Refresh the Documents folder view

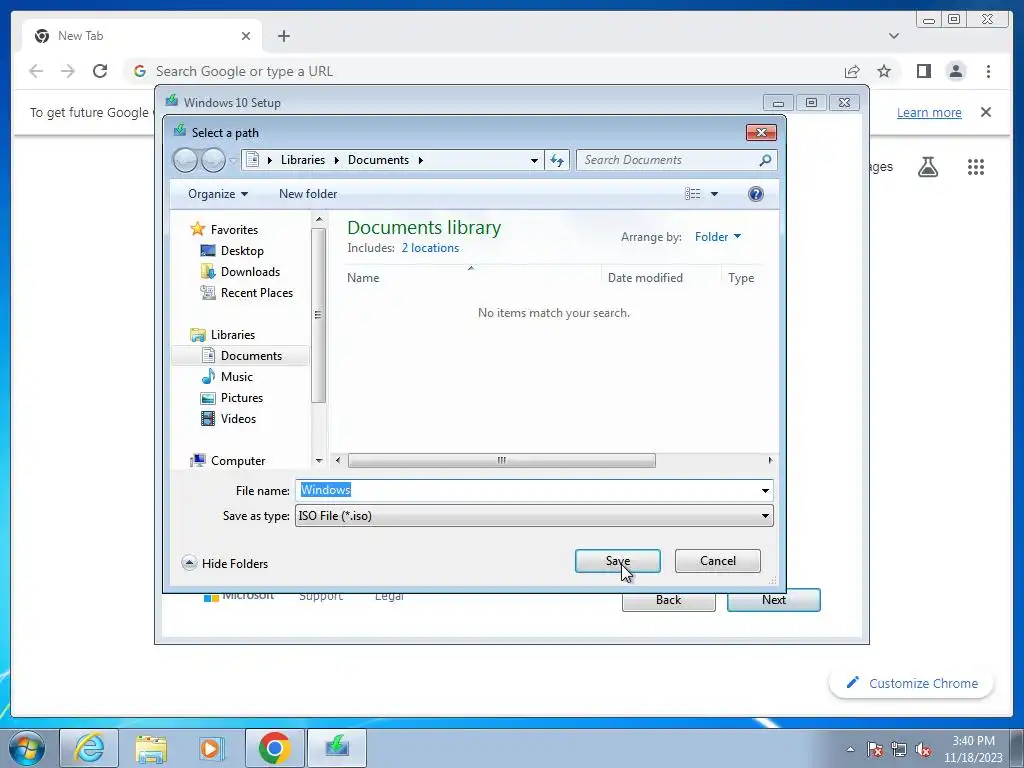557,160
